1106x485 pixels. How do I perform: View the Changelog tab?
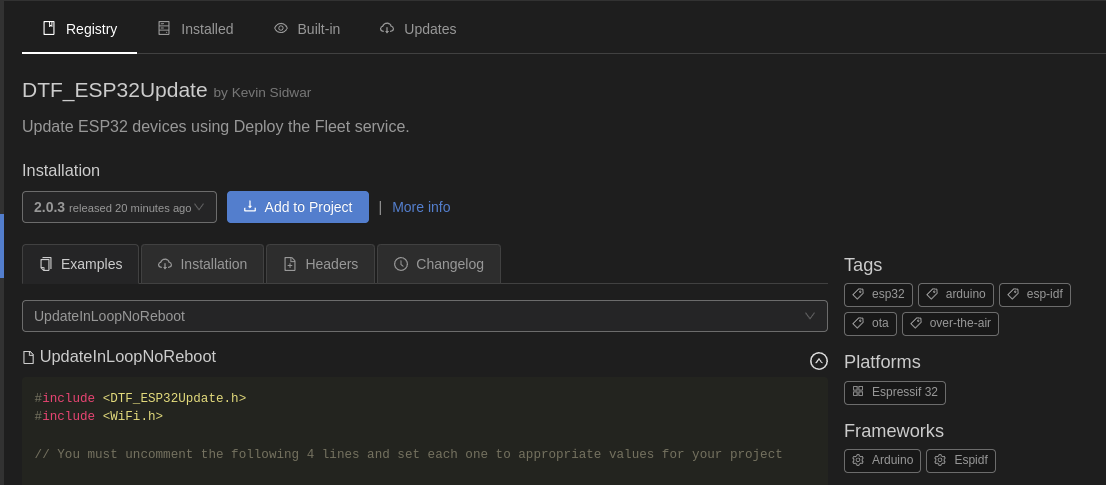click(439, 264)
